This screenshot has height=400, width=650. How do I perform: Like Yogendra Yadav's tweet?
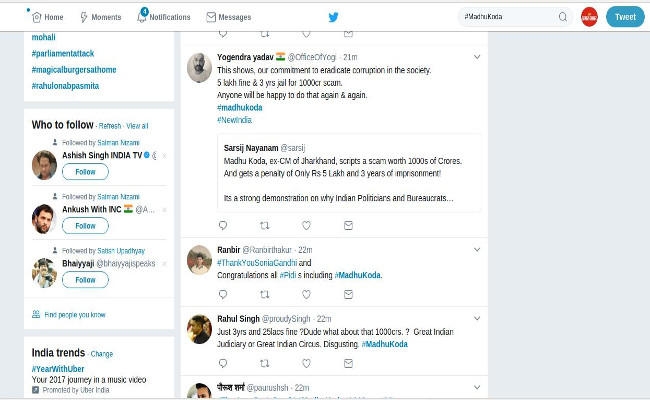point(306,226)
